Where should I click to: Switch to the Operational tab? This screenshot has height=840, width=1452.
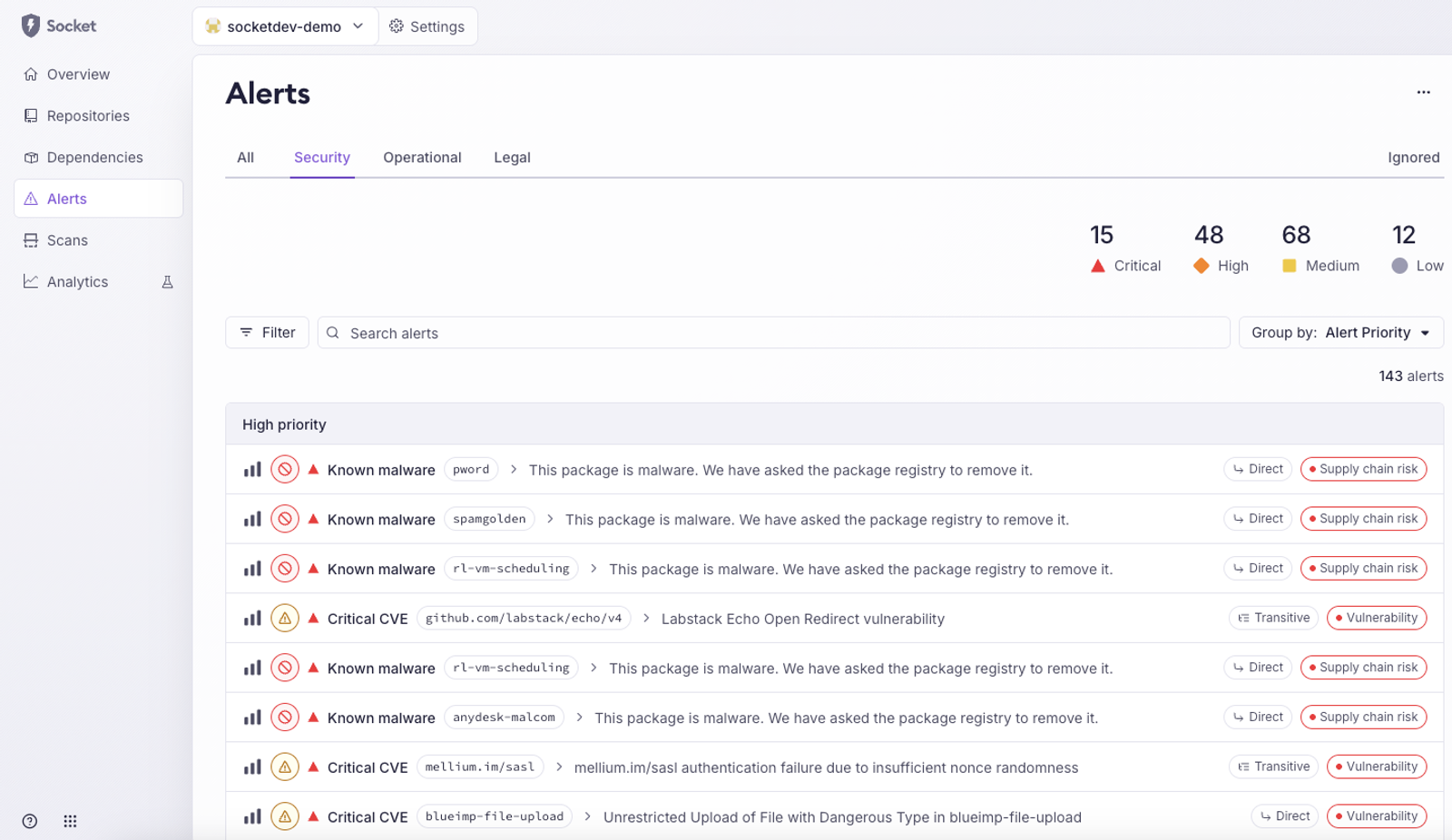pyautogui.click(x=422, y=158)
